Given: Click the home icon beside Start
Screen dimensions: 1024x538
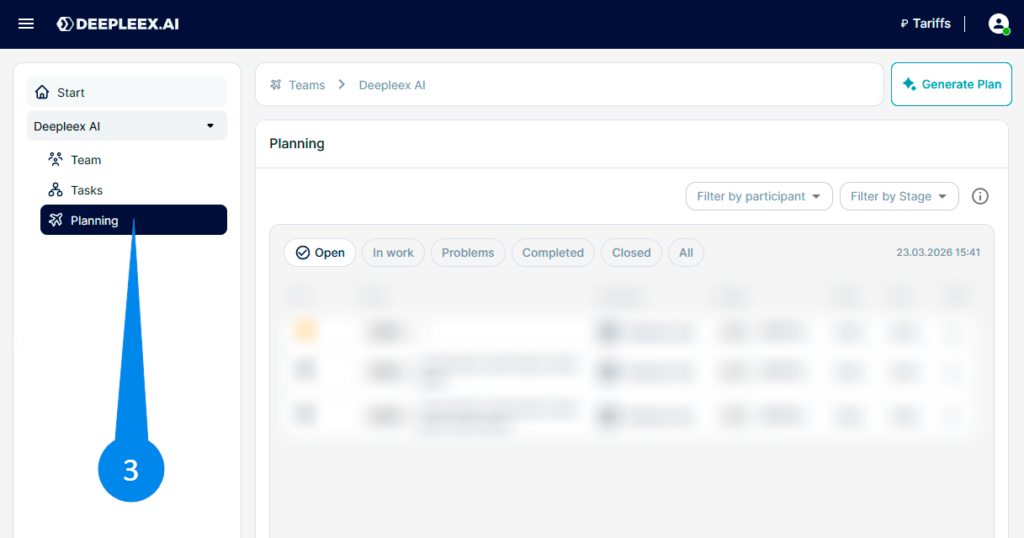Looking at the screenshot, I should coord(42,92).
